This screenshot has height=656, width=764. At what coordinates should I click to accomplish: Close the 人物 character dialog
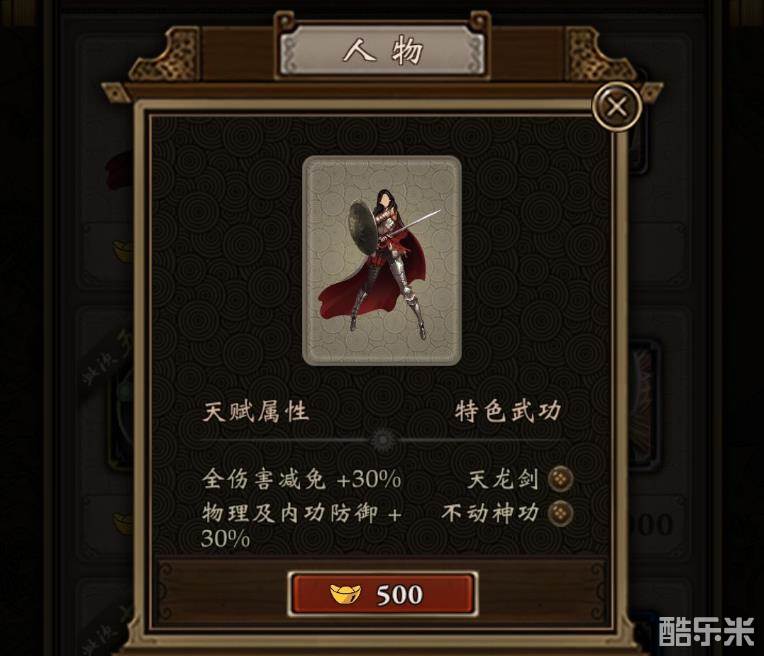click(x=617, y=107)
